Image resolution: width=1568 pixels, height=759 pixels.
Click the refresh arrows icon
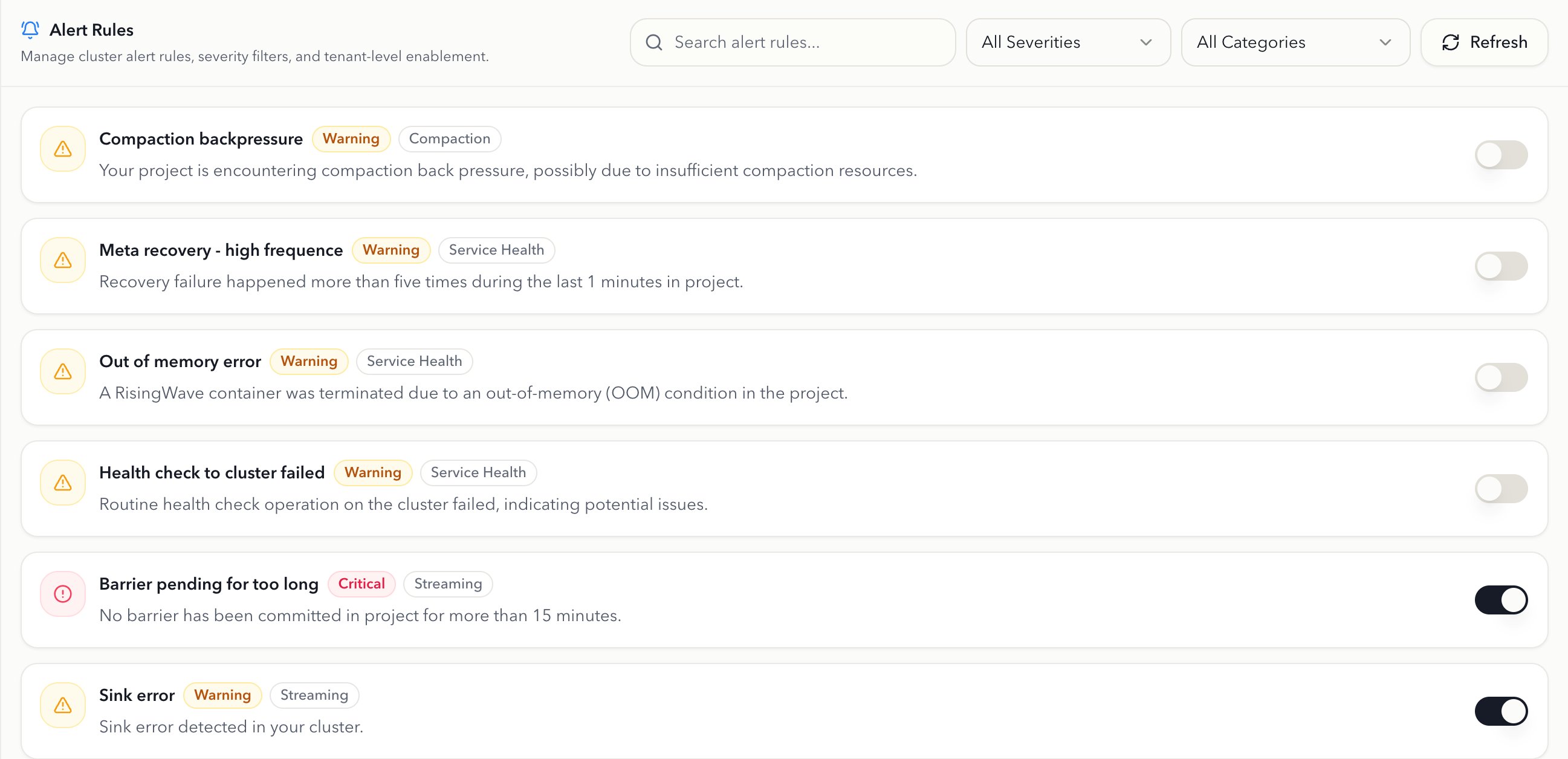(x=1451, y=42)
